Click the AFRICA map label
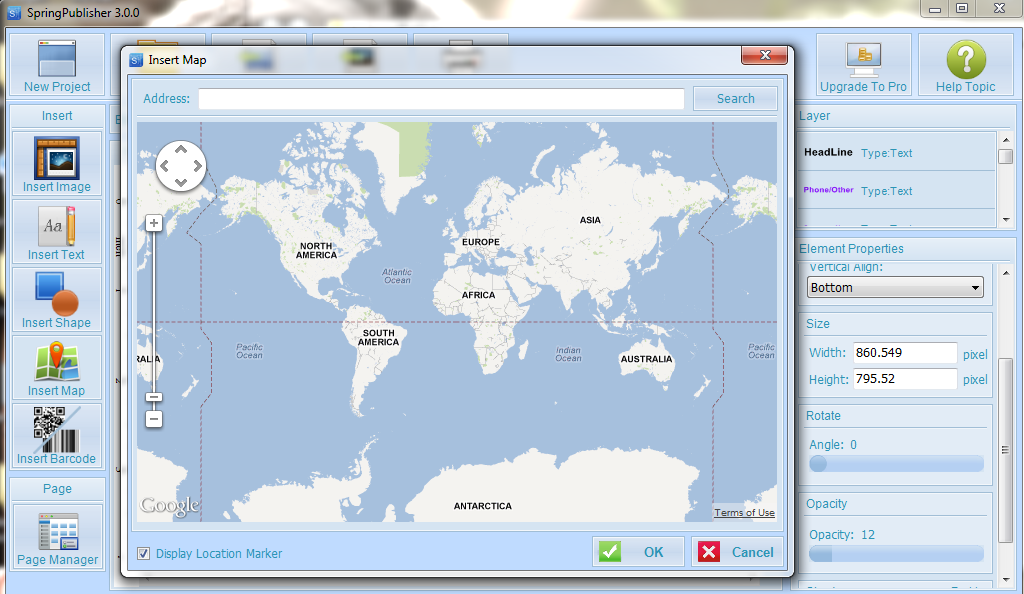Screen dimensions: 1024x594 pyautogui.click(x=479, y=295)
